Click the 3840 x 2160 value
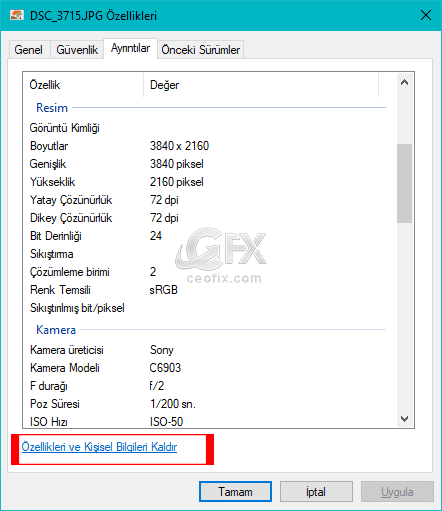The width and height of the screenshot is (442, 511). (179, 146)
